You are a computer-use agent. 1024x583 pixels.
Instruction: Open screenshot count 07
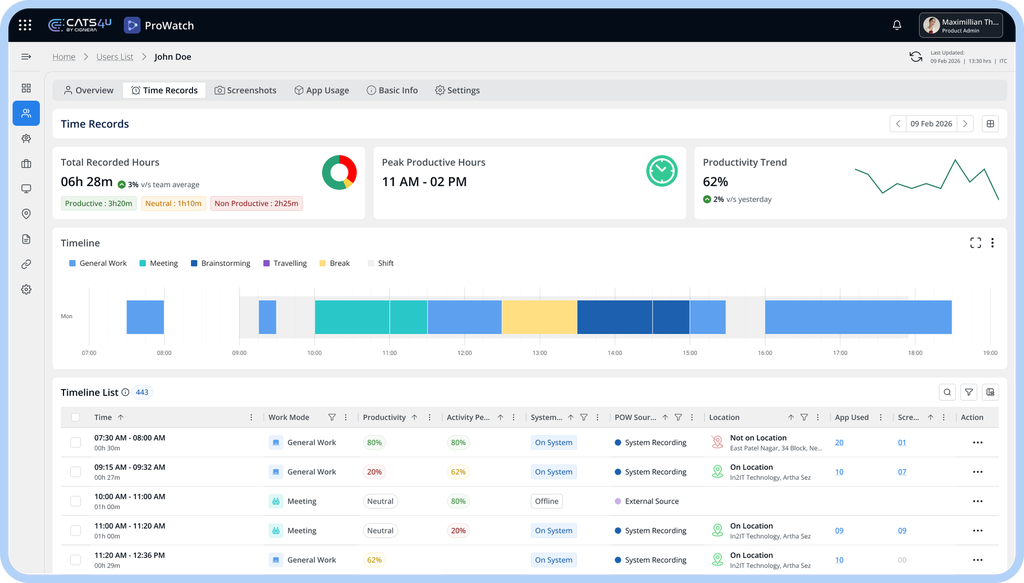[x=902, y=472]
